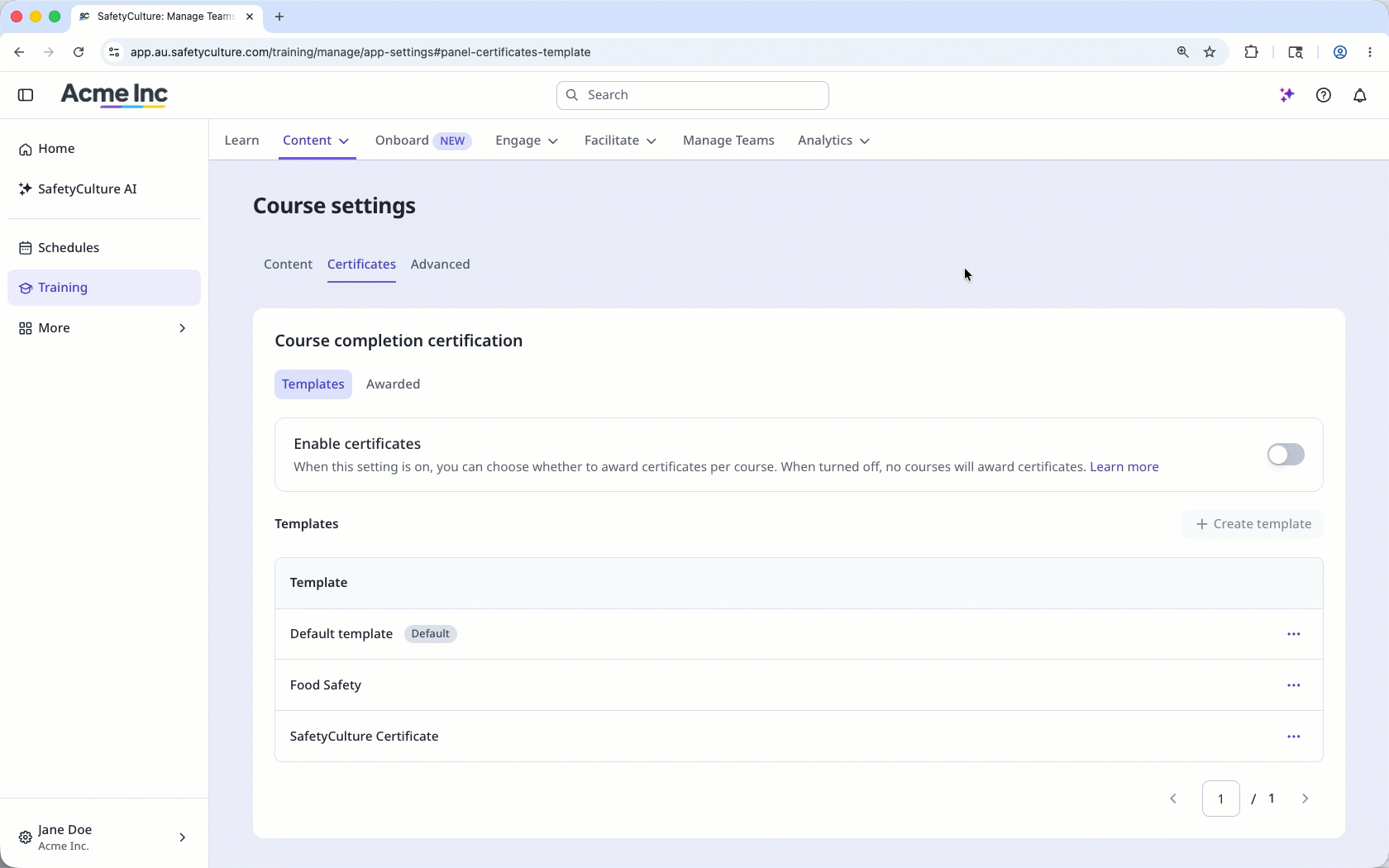Open options for Food Safety row

[x=1294, y=685]
